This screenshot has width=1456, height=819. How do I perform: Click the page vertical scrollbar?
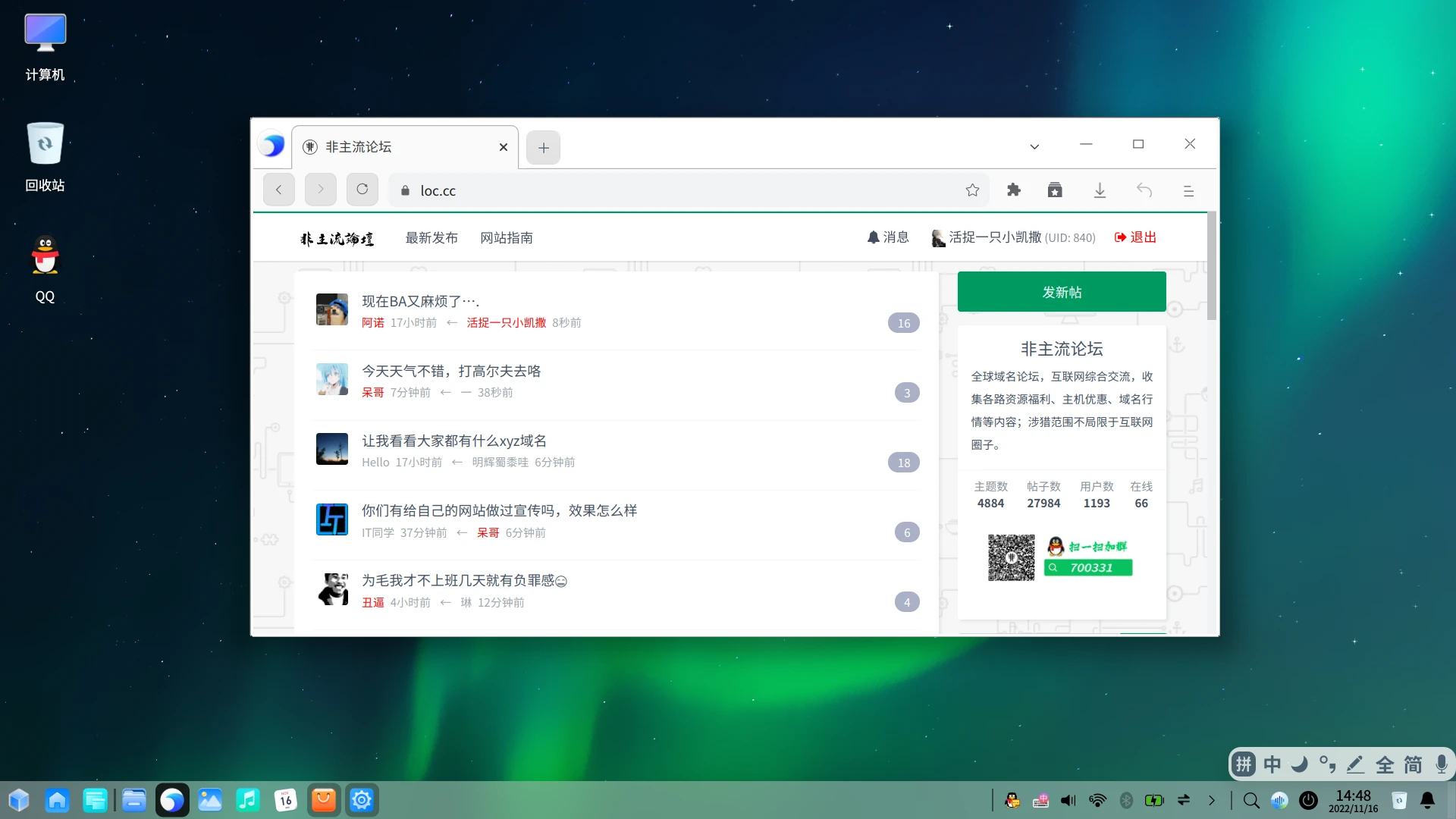[x=1212, y=267]
